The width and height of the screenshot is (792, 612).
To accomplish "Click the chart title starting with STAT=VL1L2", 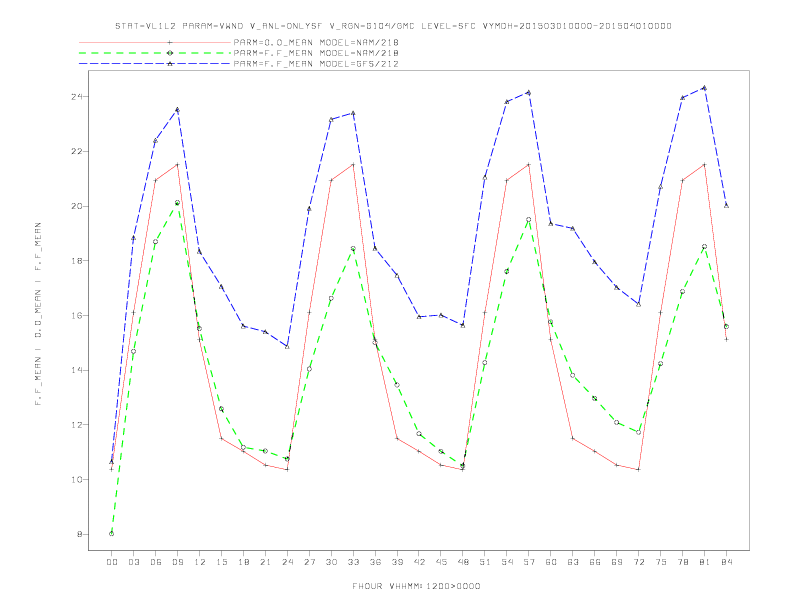I will (393, 26).
